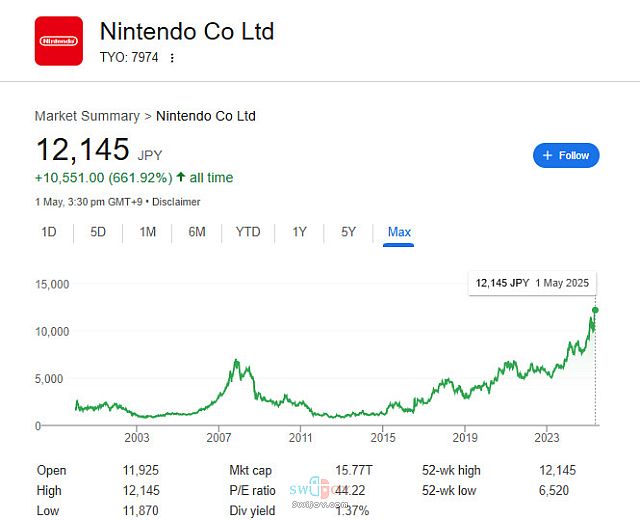Switch chart to the 6M range
This screenshot has width=640, height=520.
[197, 232]
